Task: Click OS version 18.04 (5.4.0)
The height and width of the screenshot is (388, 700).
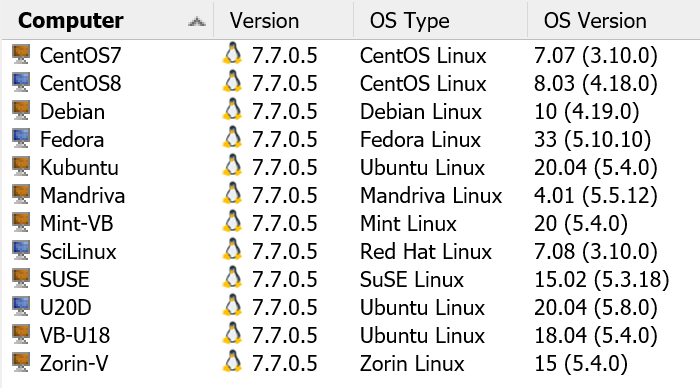Action: [596, 336]
